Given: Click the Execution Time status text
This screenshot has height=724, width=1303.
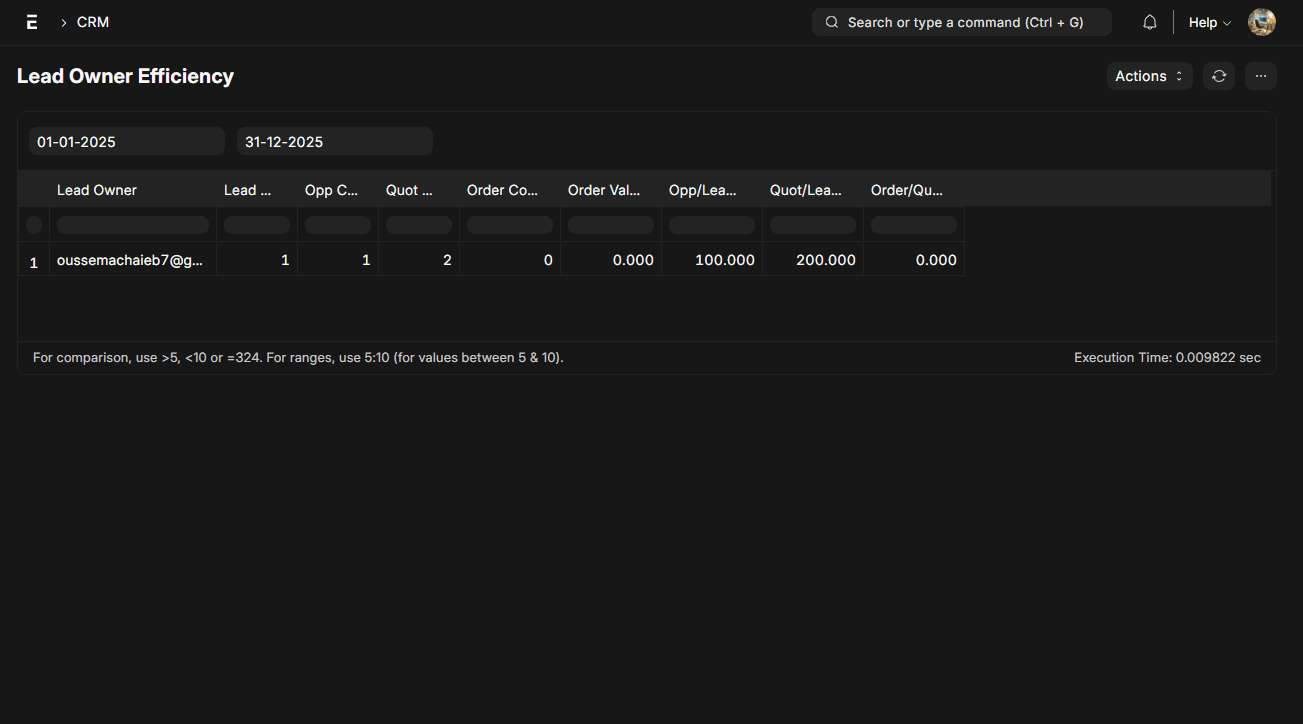Looking at the screenshot, I should tap(1167, 357).
